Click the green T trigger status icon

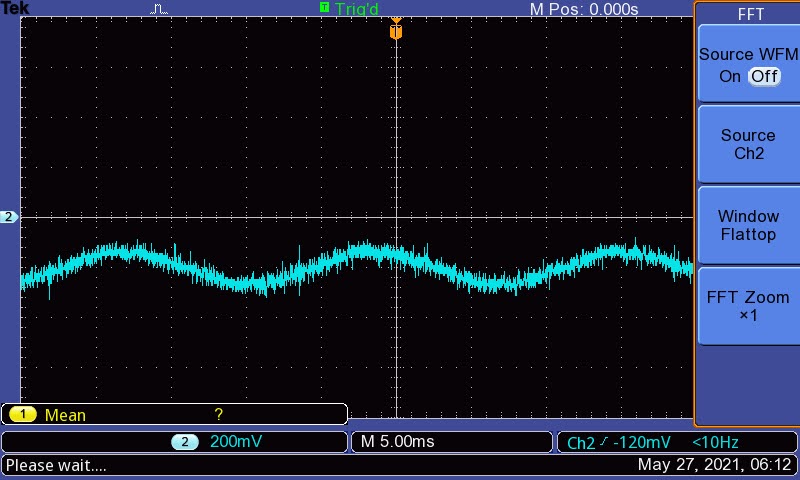tap(324, 8)
